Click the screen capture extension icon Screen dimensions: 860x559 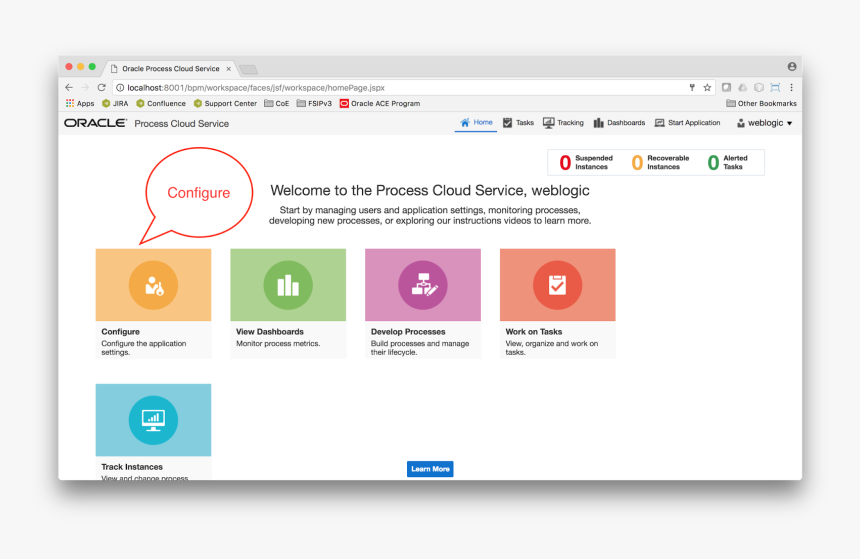pyautogui.click(x=775, y=87)
